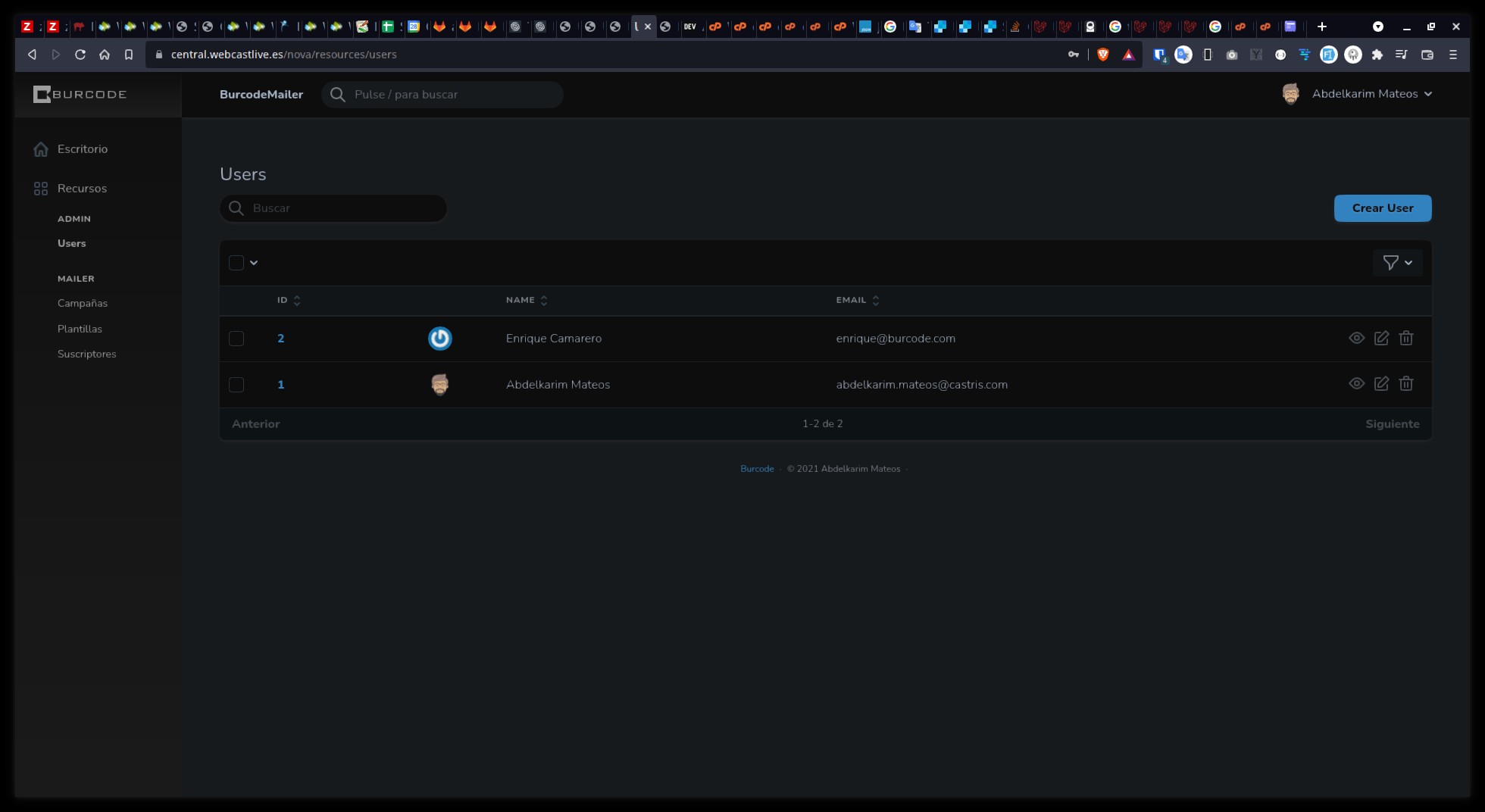Follow the Burcode footer link
This screenshot has width=1485, height=812.
756,469
